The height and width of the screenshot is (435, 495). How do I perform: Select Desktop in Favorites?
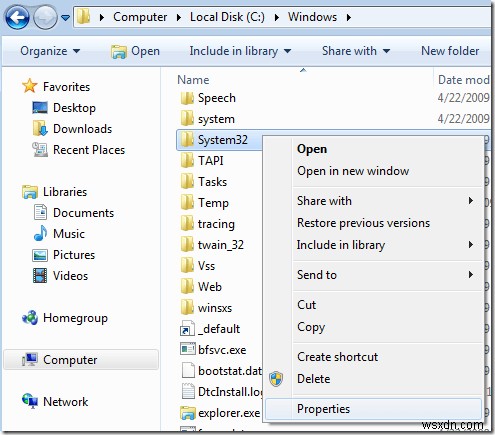coord(74,108)
